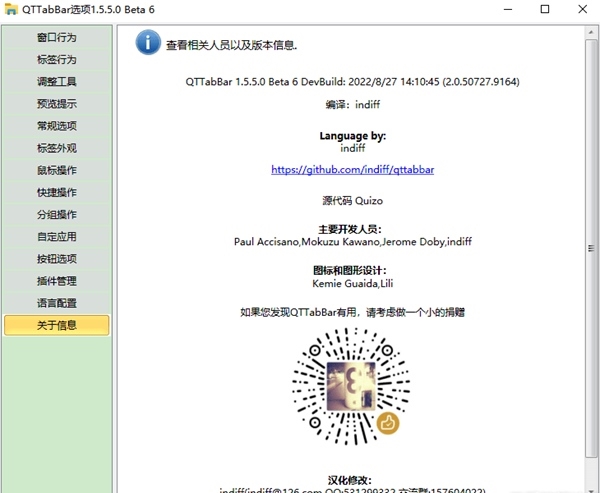This screenshot has width=600, height=493.
Task: Click the blue info icon
Action: coord(148,42)
